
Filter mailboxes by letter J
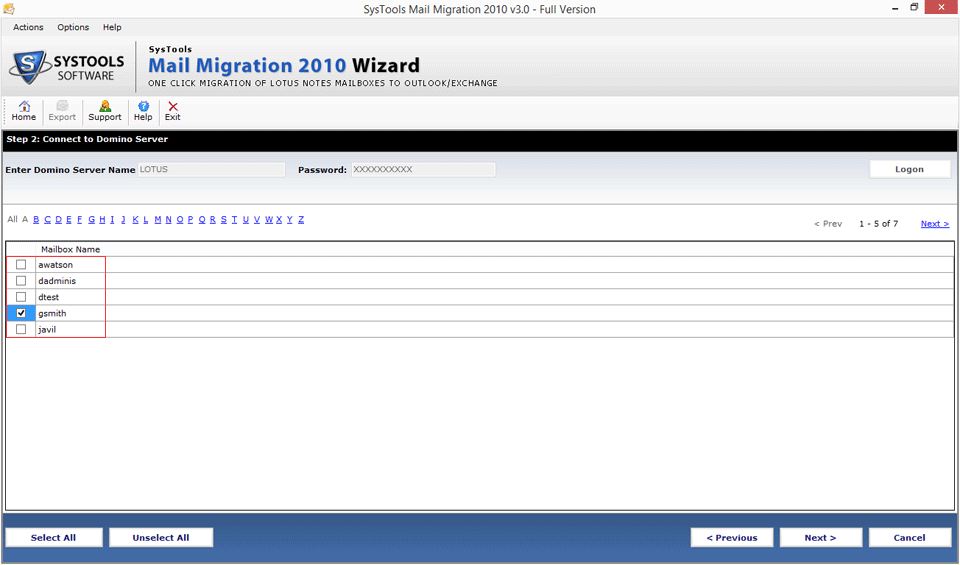point(123,219)
